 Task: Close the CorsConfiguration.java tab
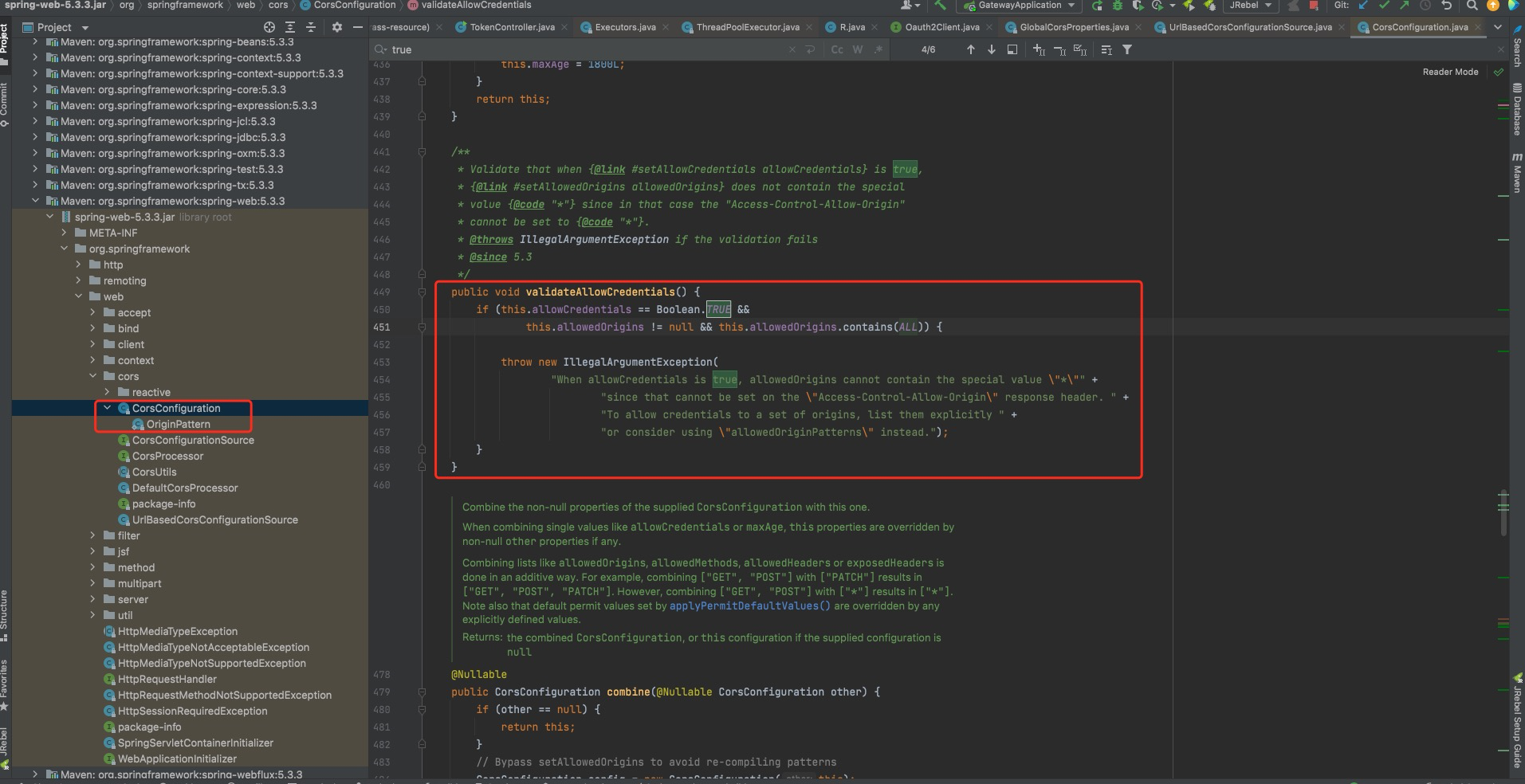[1477, 27]
